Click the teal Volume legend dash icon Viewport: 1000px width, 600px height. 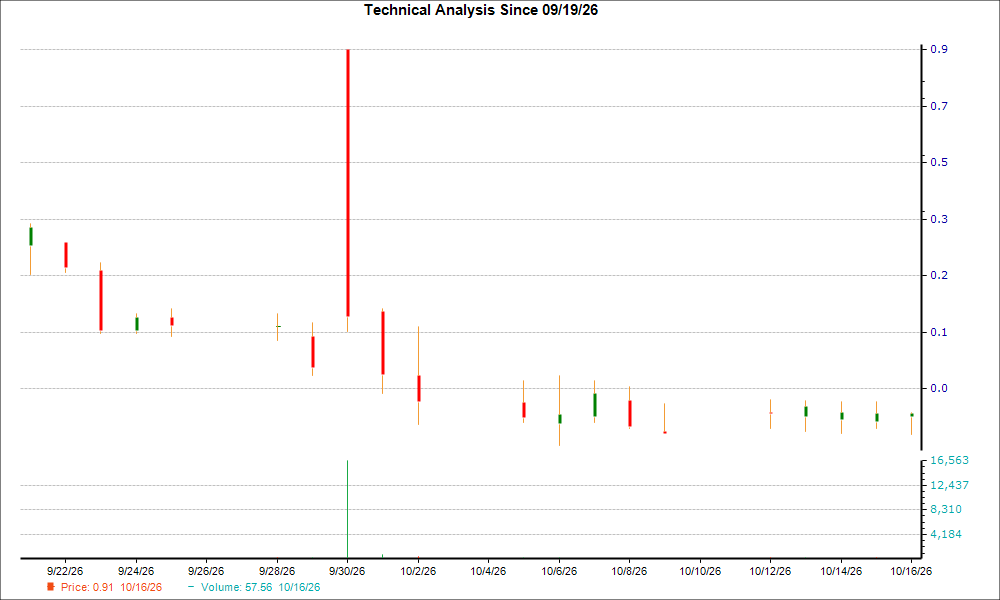pyautogui.click(x=191, y=587)
